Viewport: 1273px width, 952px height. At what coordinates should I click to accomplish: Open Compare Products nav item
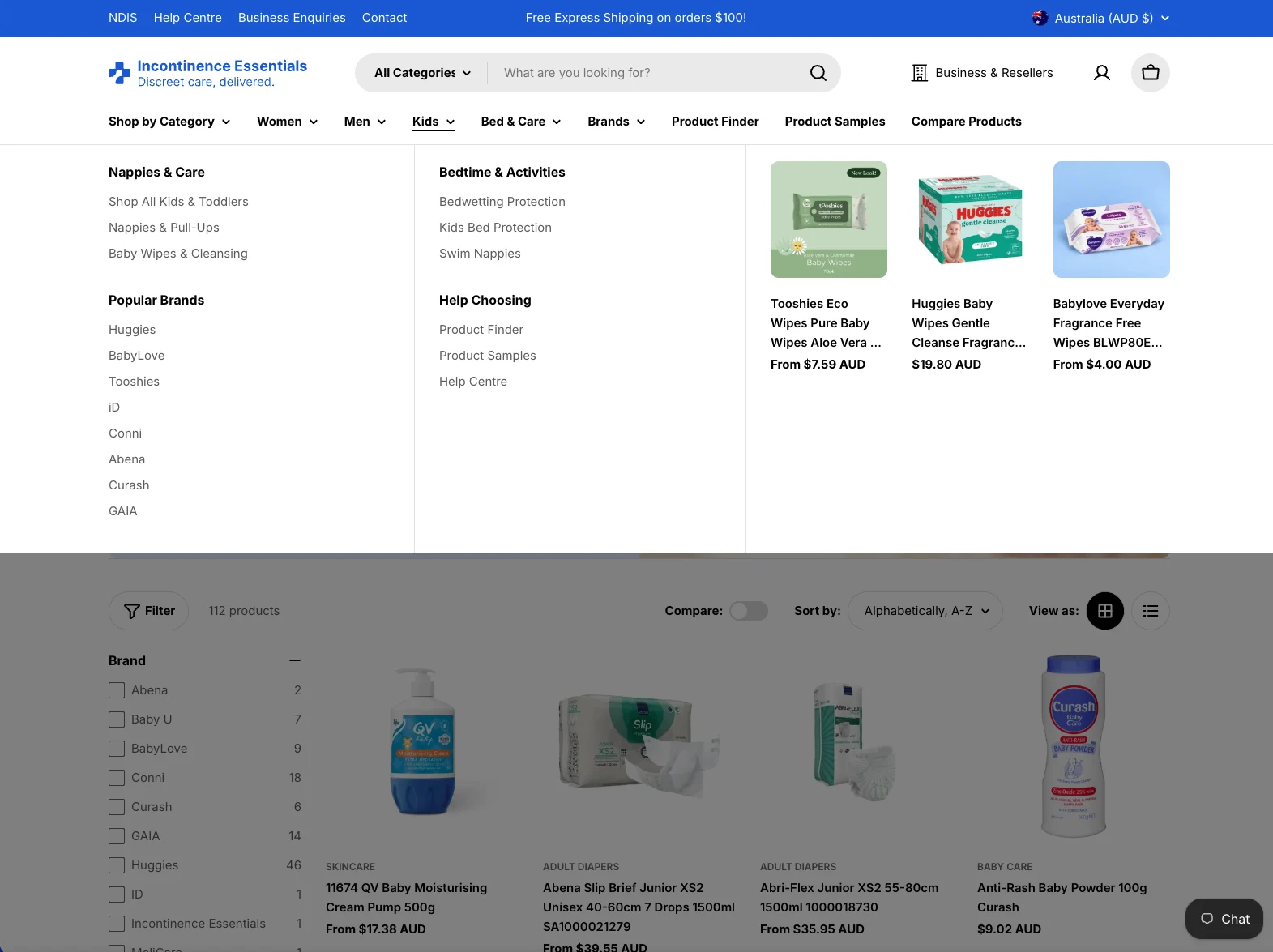[967, 122]
